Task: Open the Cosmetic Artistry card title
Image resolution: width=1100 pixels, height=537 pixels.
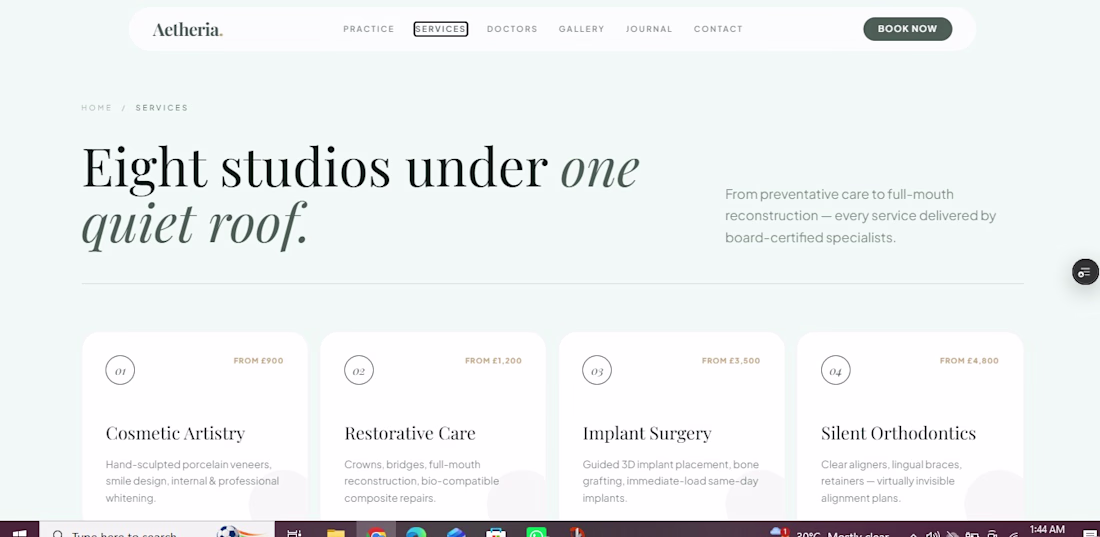Action: [x=175, y=433]
